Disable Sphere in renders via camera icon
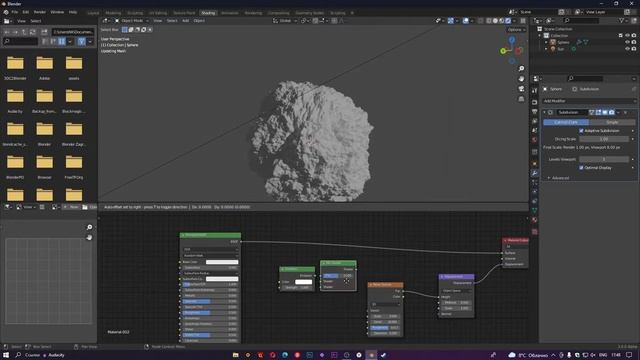 [634, 42]
